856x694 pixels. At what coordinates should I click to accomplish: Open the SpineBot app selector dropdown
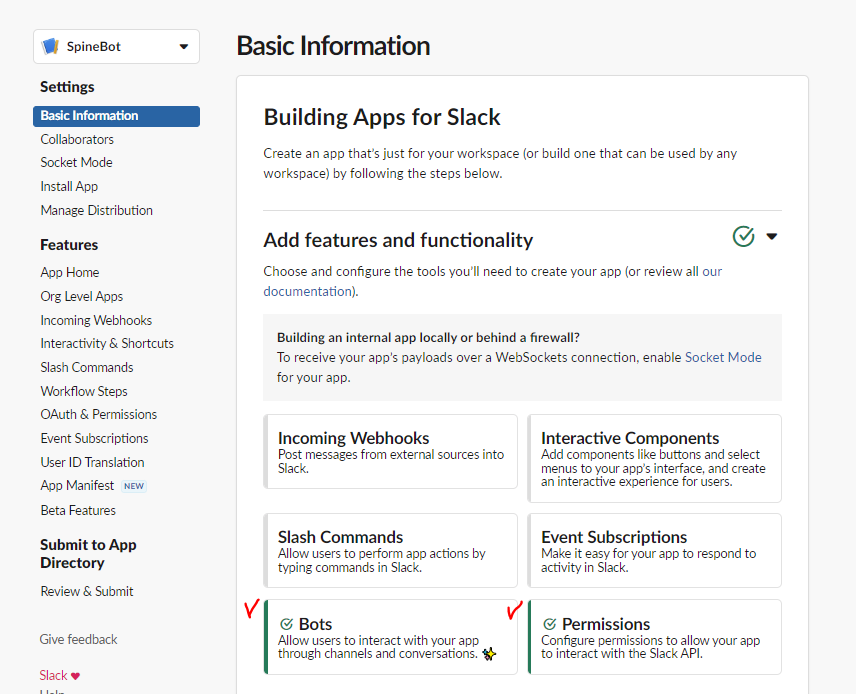coord(116,46)
